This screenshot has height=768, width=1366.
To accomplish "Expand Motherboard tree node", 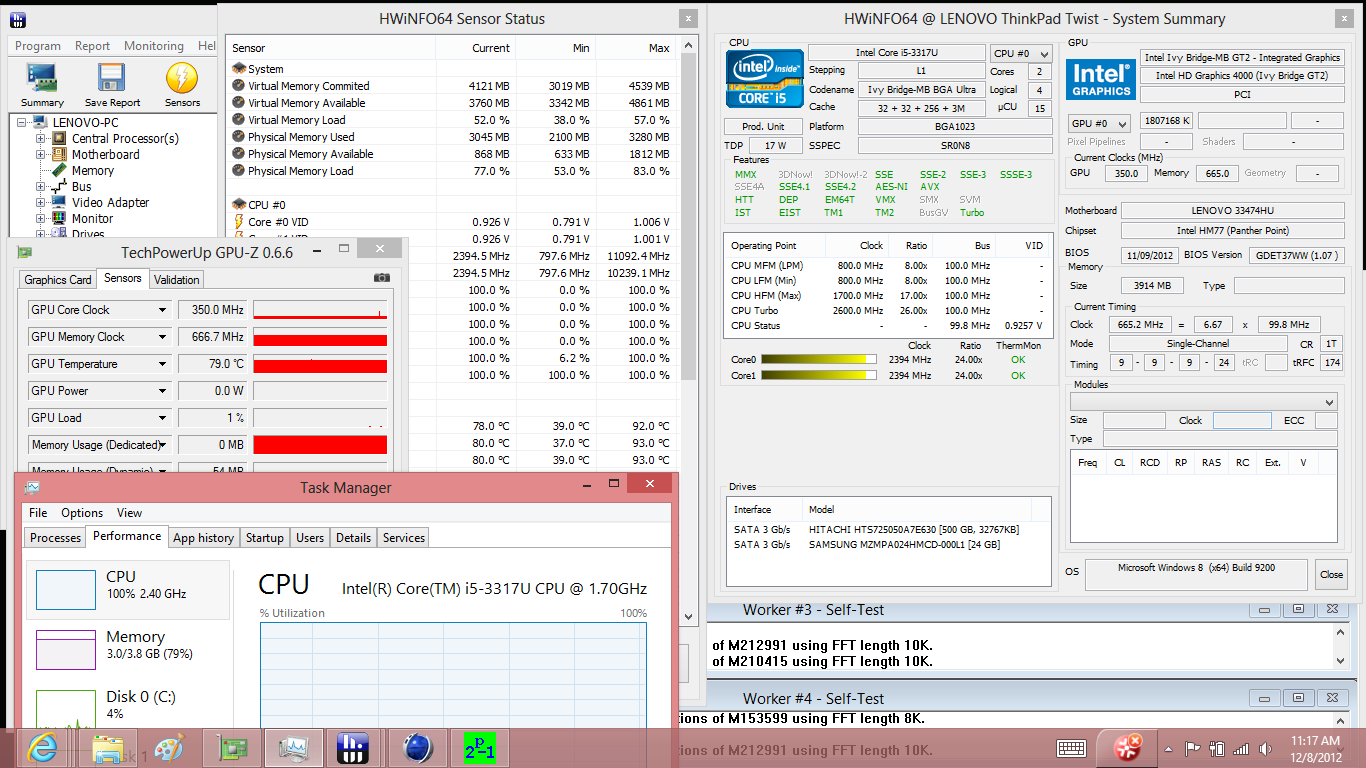I will click(41, 154).
